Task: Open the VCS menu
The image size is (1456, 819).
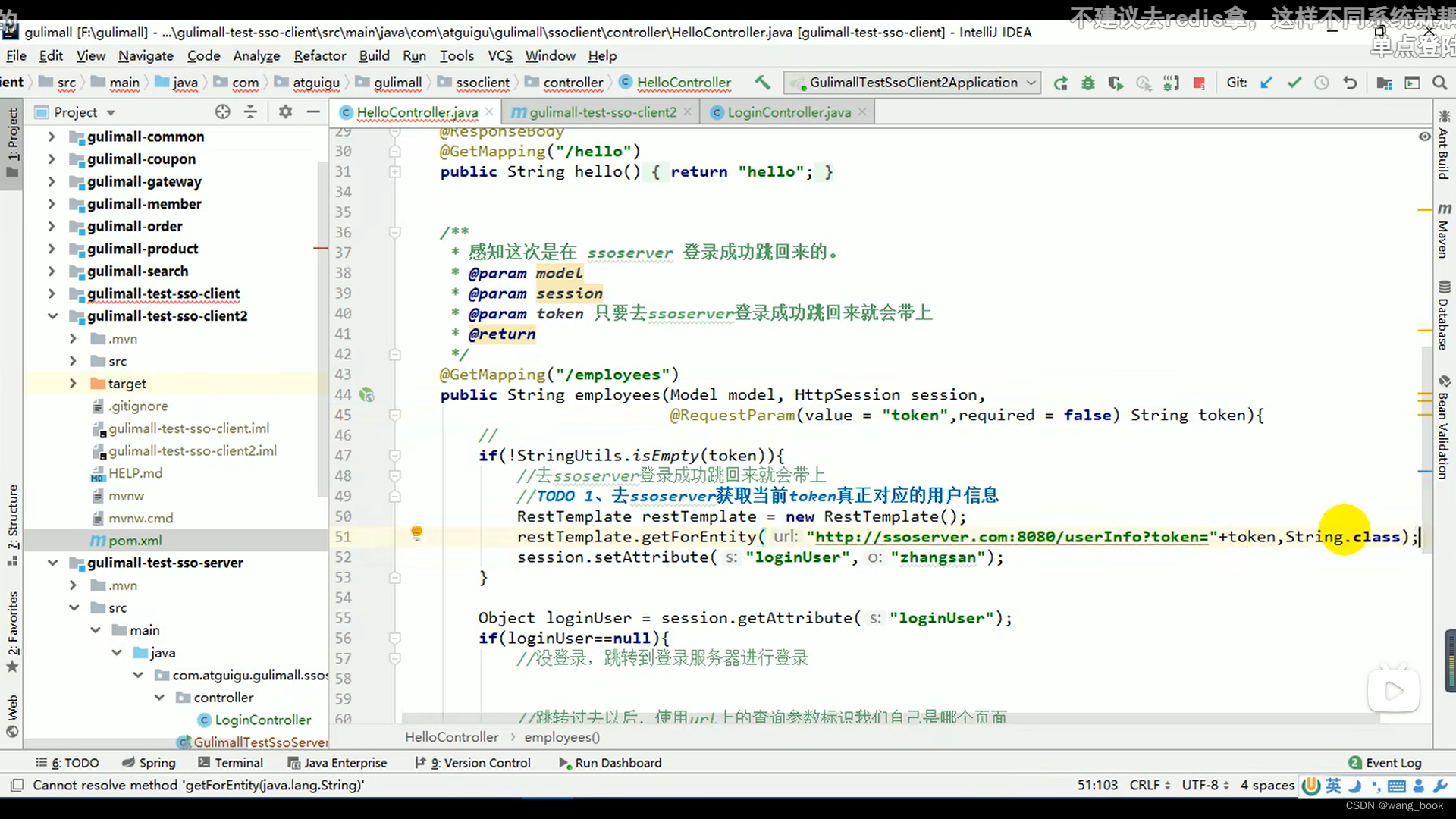Action: coord(500,55)
